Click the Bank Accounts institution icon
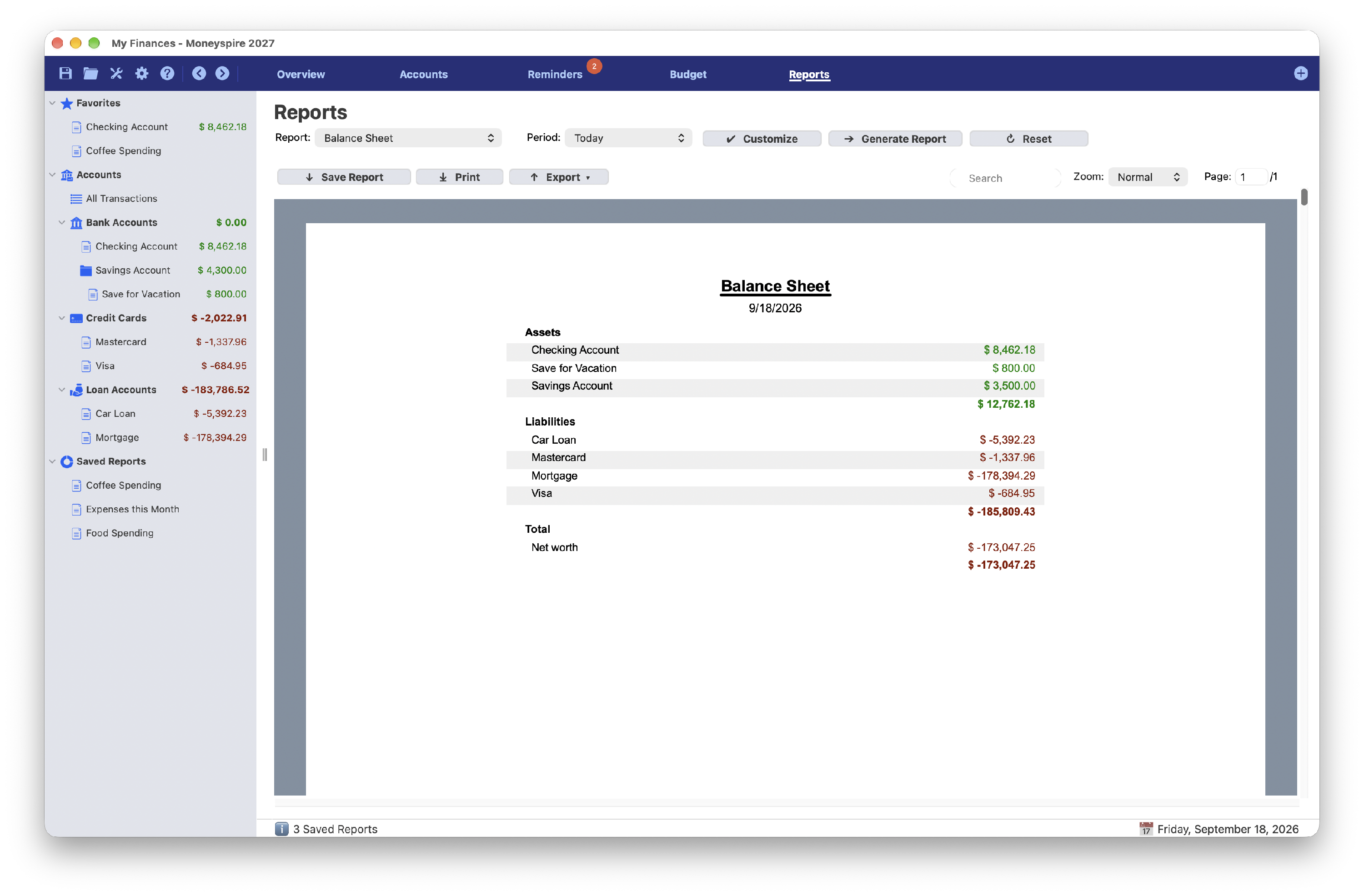1364x896 pixels. (x=76, y=222)
